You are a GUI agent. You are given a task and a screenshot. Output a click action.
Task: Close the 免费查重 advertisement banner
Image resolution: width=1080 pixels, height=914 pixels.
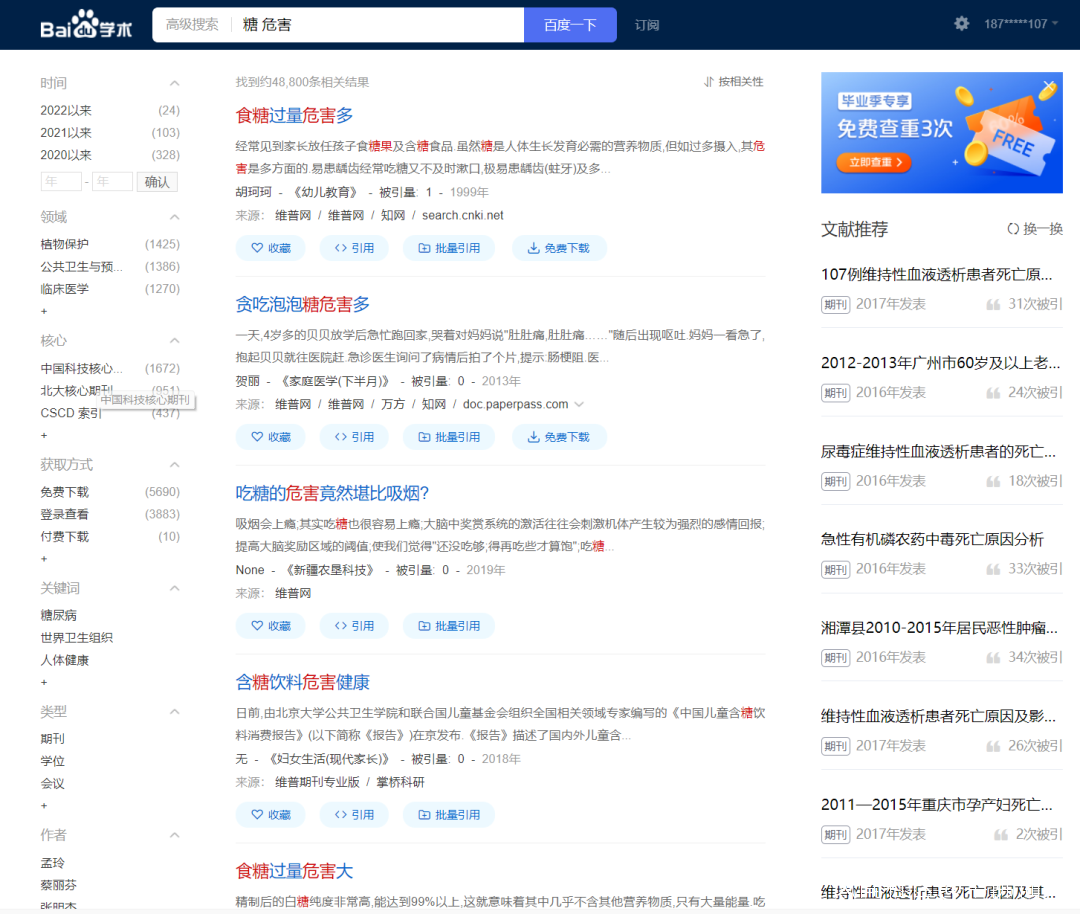coord(1047,86)
